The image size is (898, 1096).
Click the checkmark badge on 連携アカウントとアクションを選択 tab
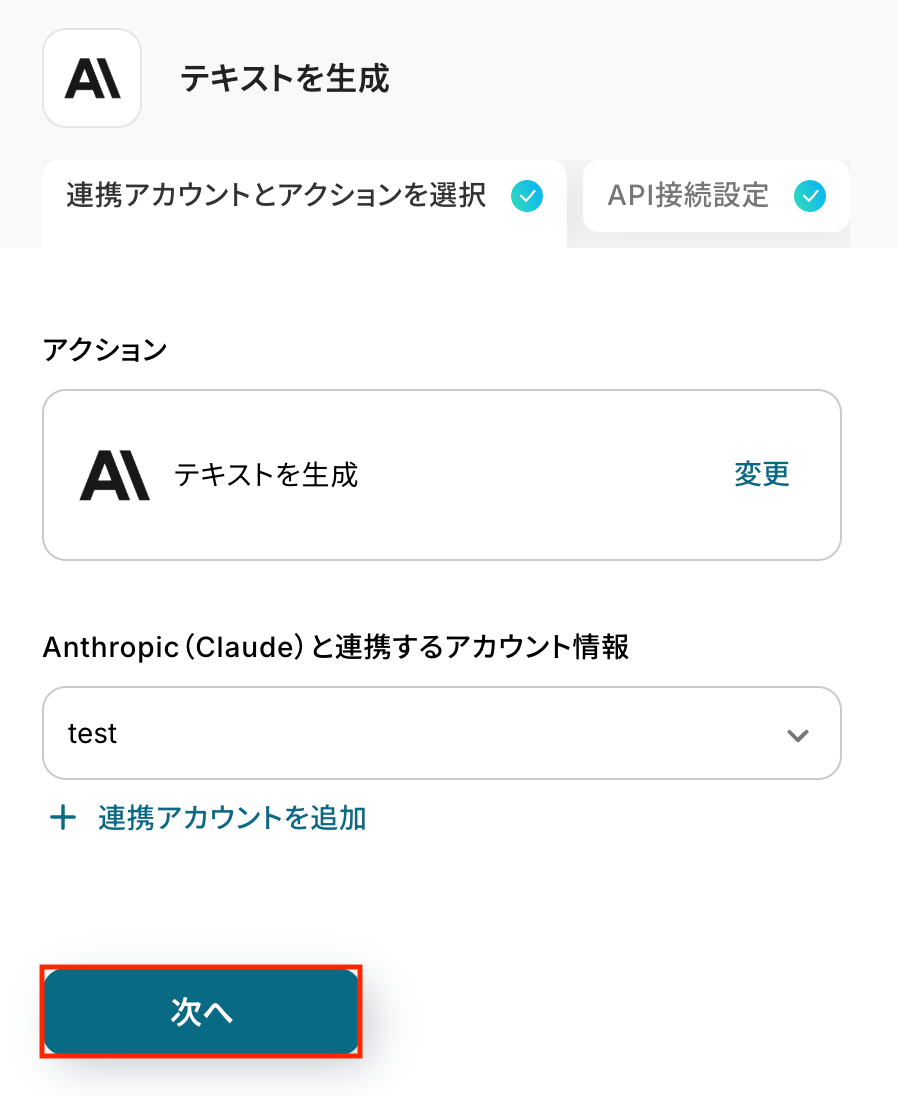[526, 196]
